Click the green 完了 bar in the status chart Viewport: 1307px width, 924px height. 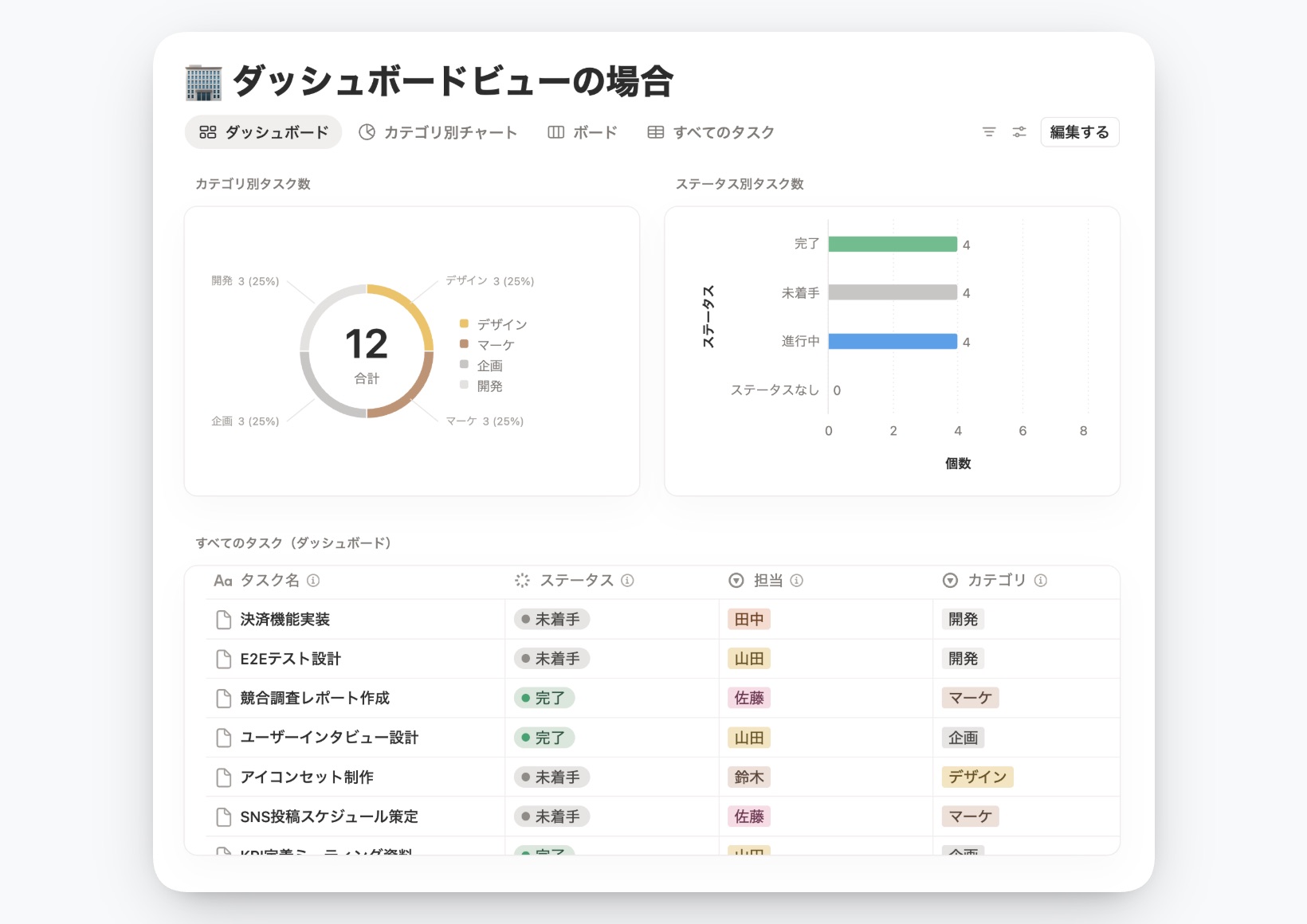893,244
